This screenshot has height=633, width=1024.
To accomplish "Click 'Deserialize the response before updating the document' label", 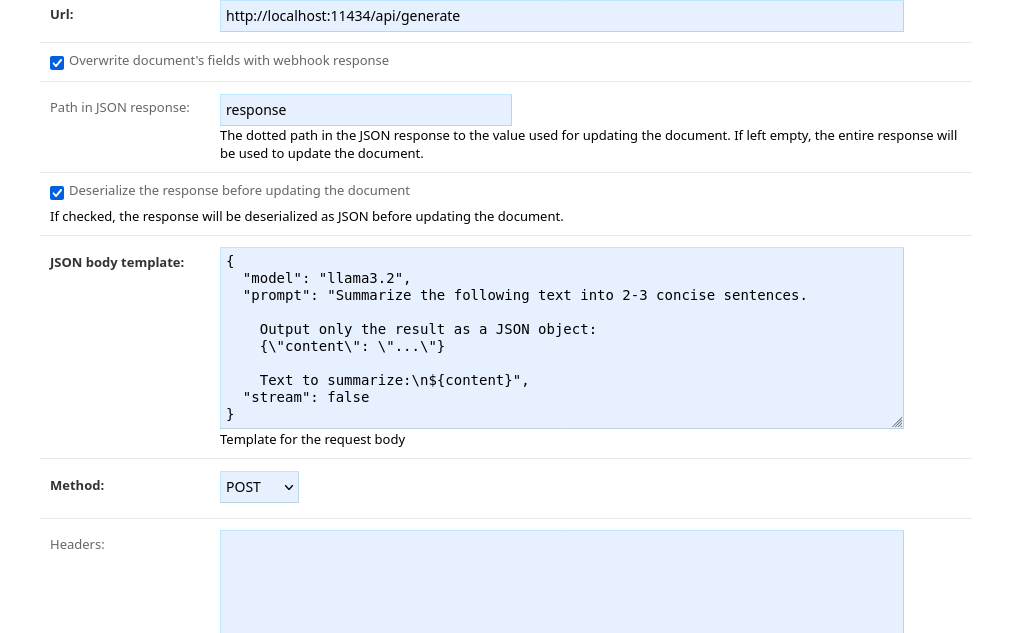I will (x=240, y=191).
